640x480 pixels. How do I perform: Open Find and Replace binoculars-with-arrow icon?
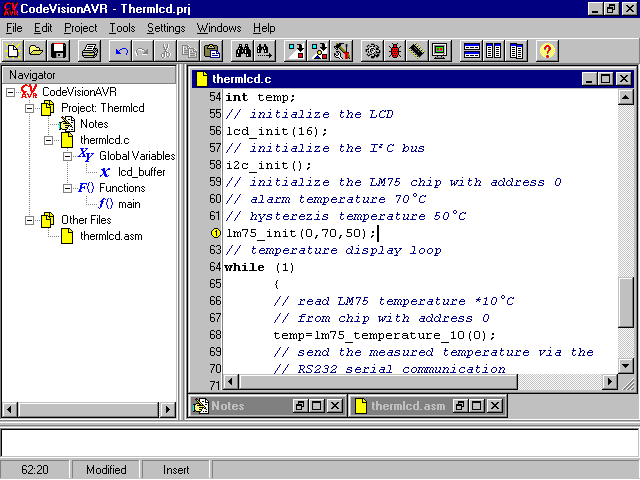[x=264, y=51]
